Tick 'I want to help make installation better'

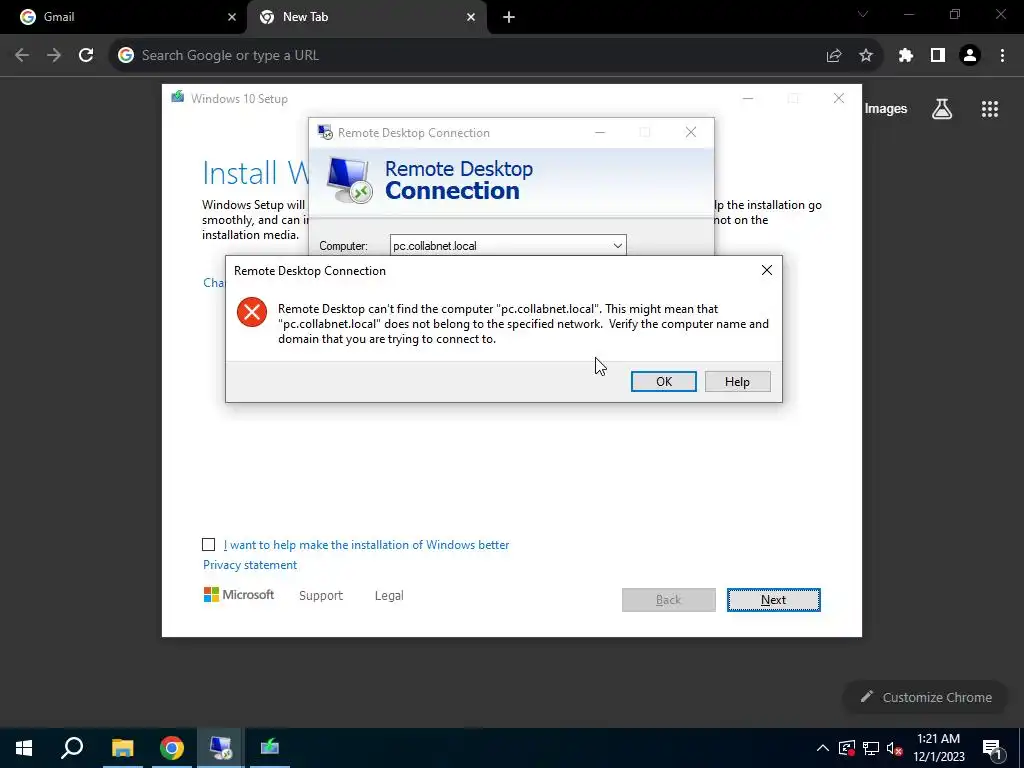[208, 545]
